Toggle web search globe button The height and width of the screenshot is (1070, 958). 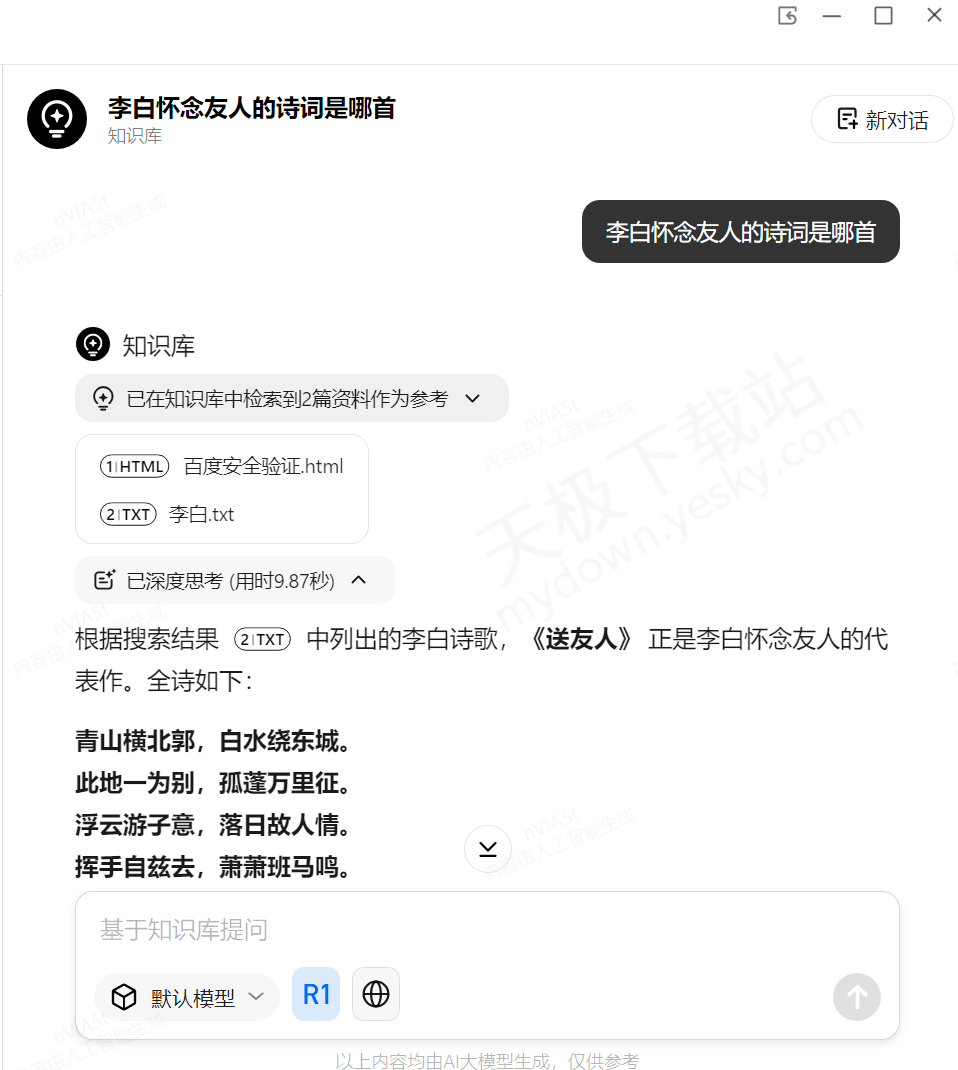click(376, 994)
